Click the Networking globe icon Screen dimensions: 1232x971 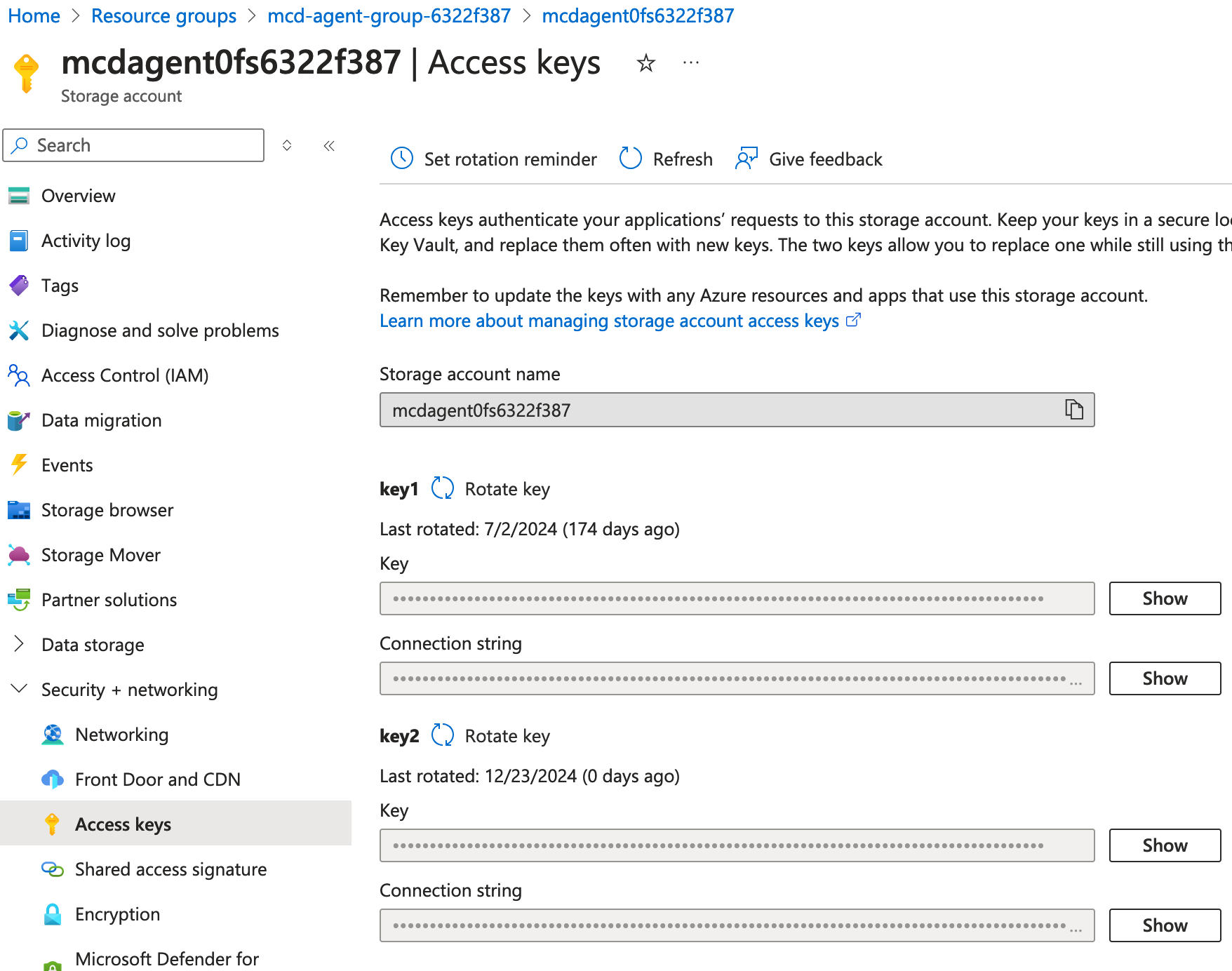click(x=53, y=735)
